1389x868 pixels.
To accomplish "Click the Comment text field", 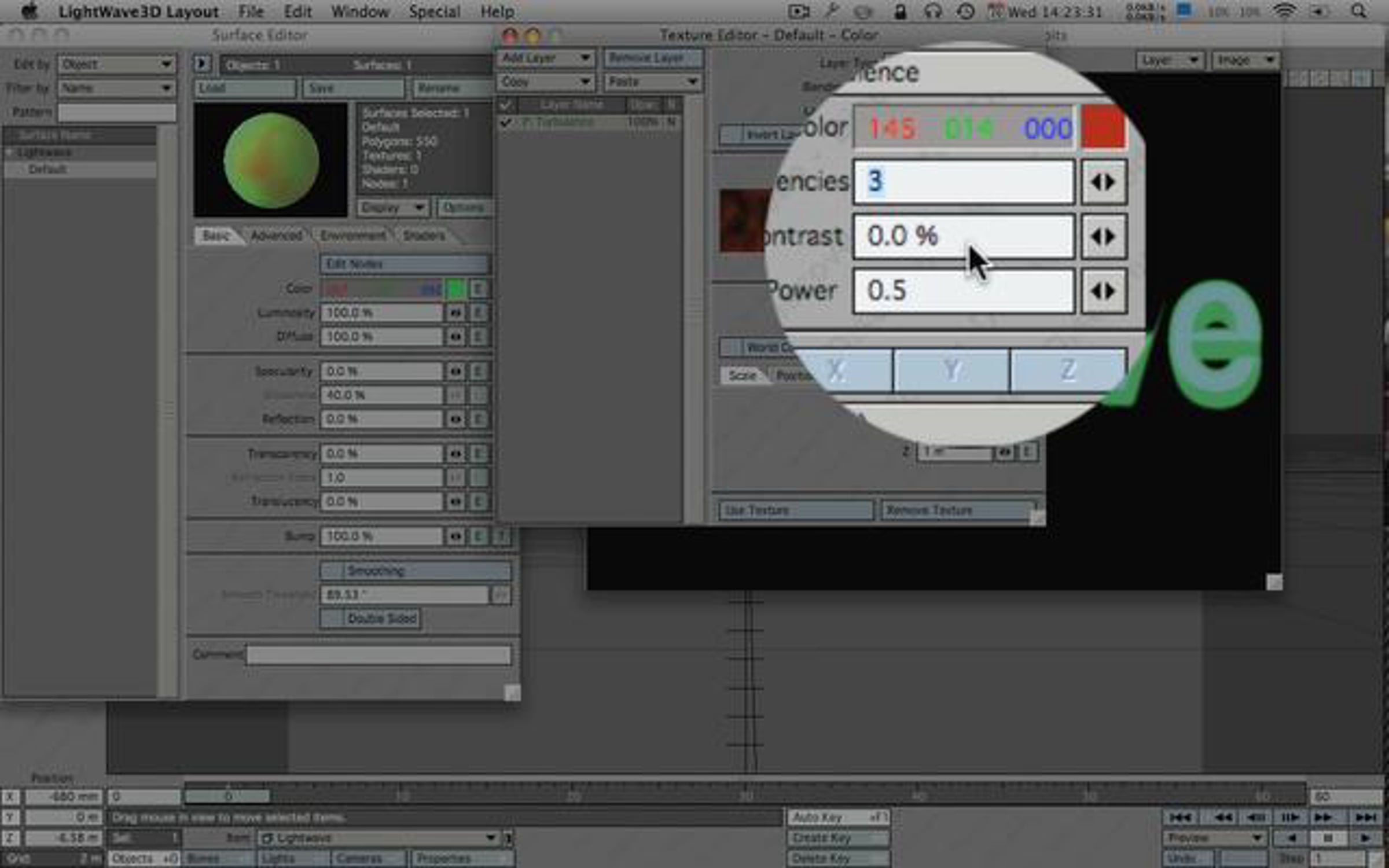I will click(379, 655).
